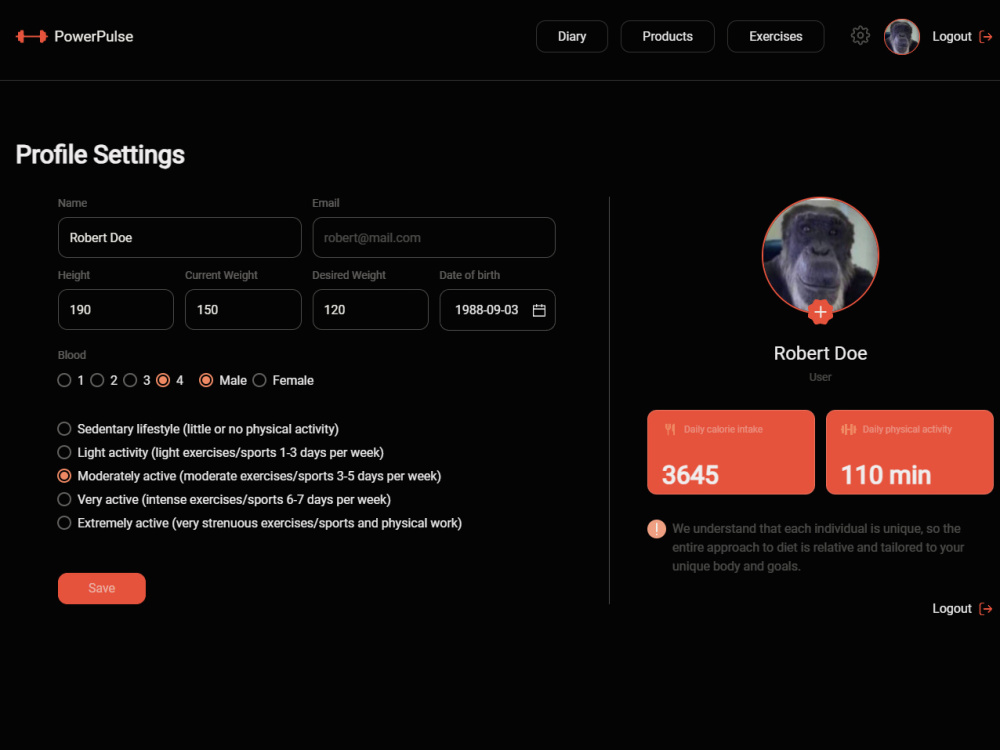Select blood type 2
This screenshot has width=1000, height=750.
pos(97,380)
